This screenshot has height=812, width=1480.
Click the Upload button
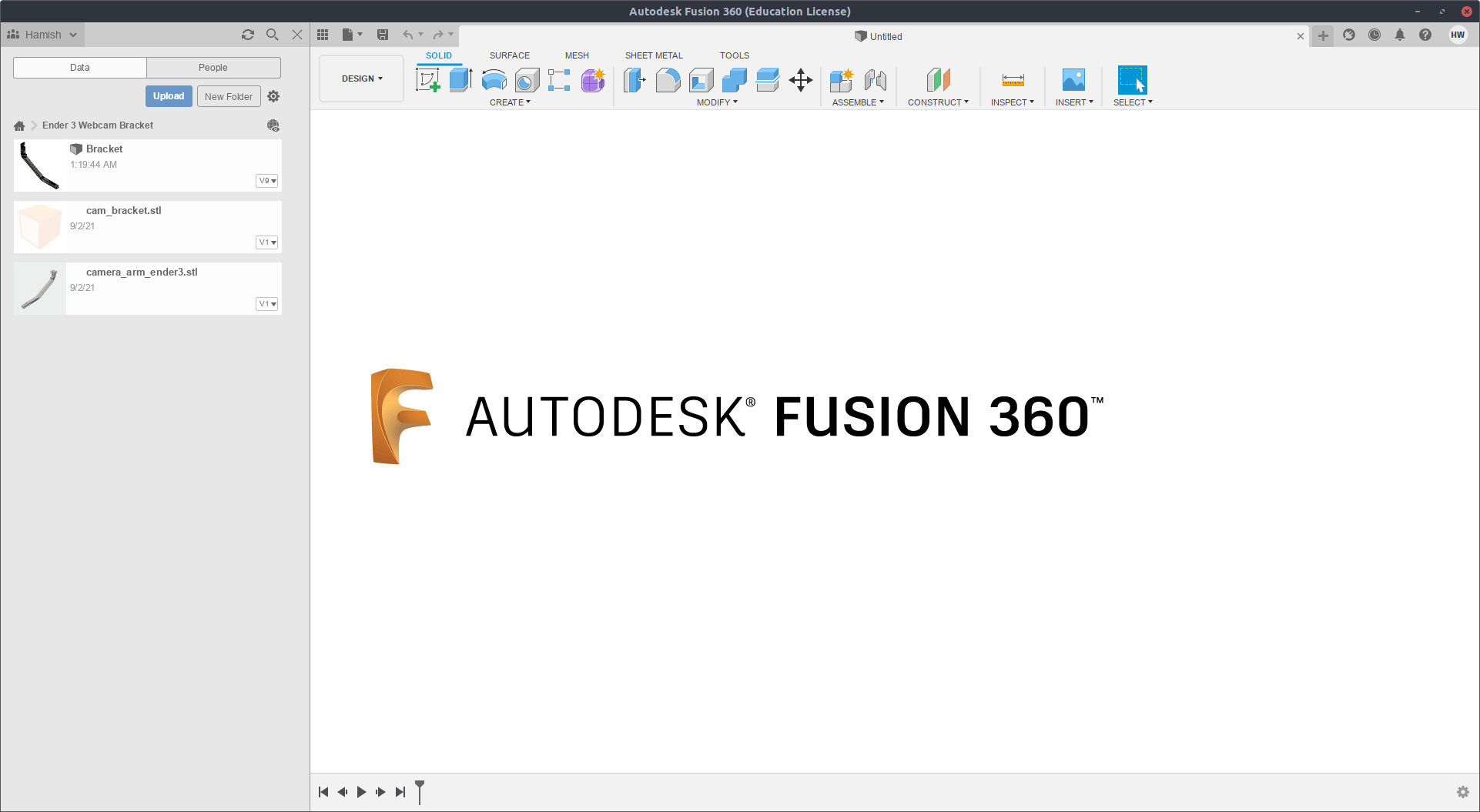169,96
